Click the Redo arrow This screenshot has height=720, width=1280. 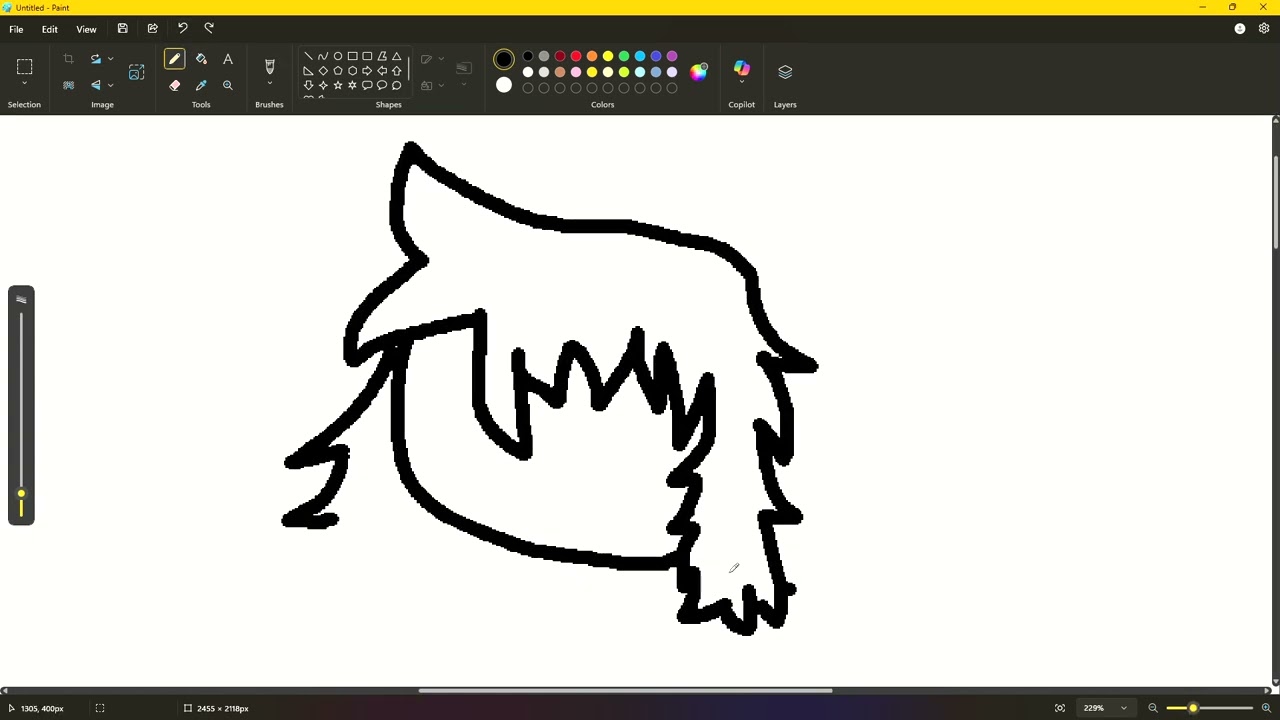point(210,29)
